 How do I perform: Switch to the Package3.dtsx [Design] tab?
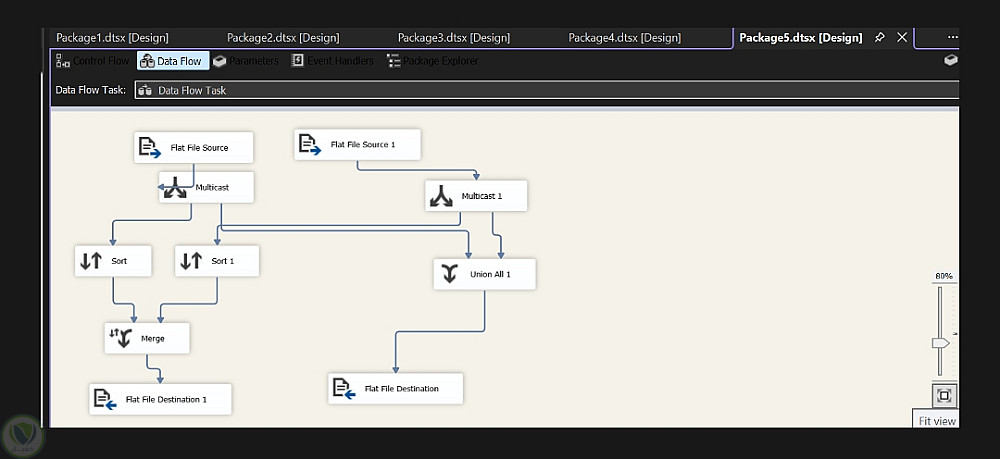pos(454,38)
